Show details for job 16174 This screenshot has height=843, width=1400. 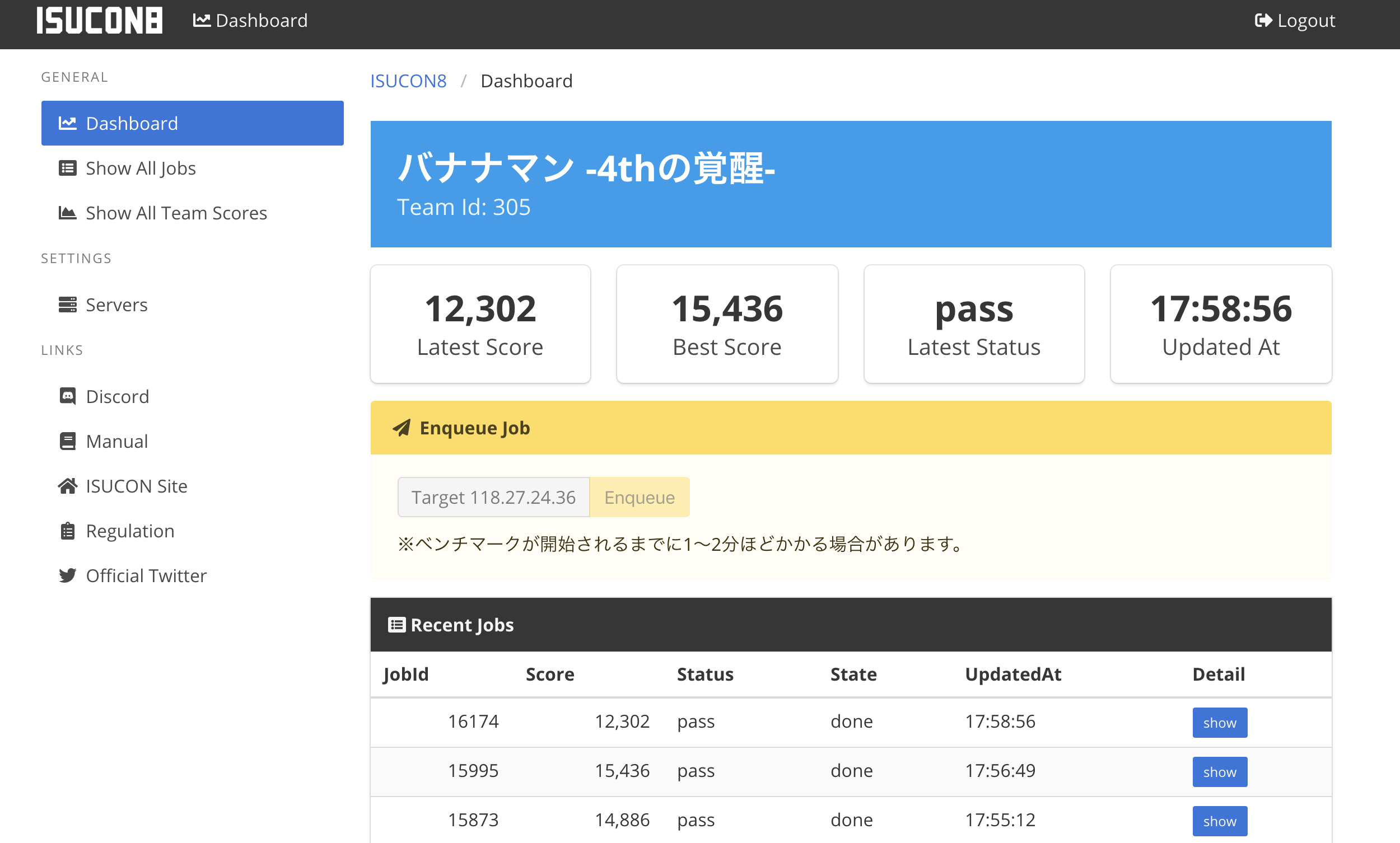coord(1220,723)
